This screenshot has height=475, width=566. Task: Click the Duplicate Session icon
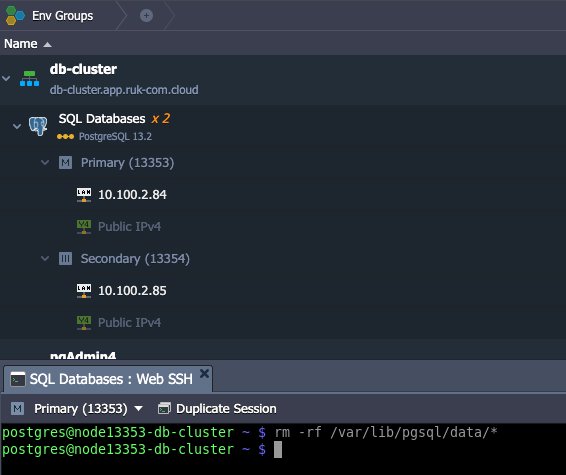[x=164, y=409]
